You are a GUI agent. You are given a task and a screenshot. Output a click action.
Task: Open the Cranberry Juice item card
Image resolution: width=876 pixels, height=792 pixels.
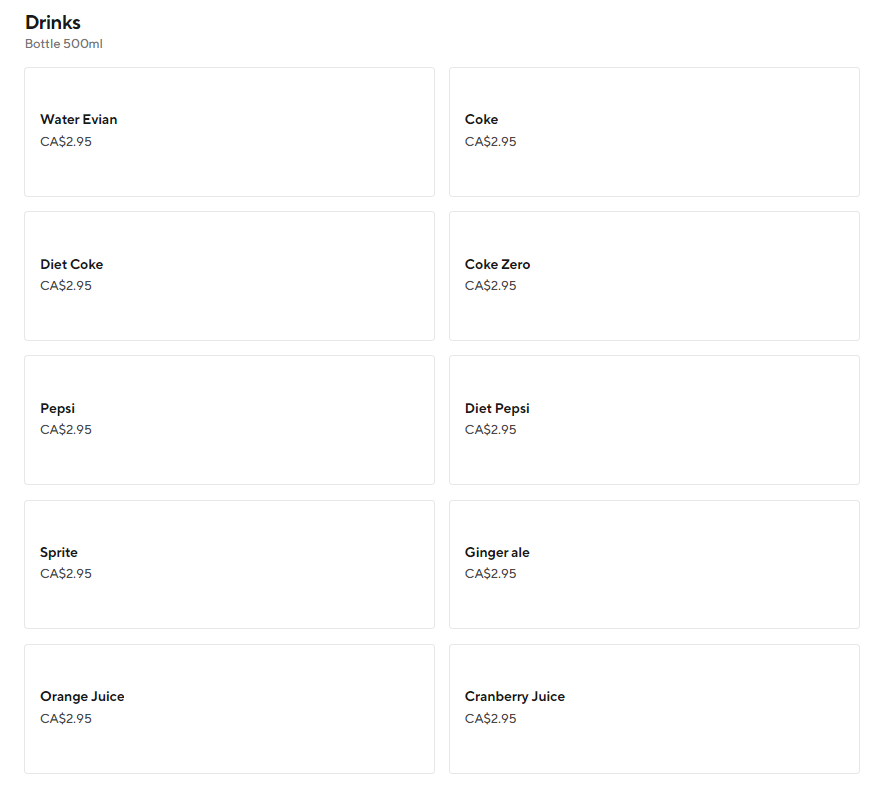tap(654, 708)
